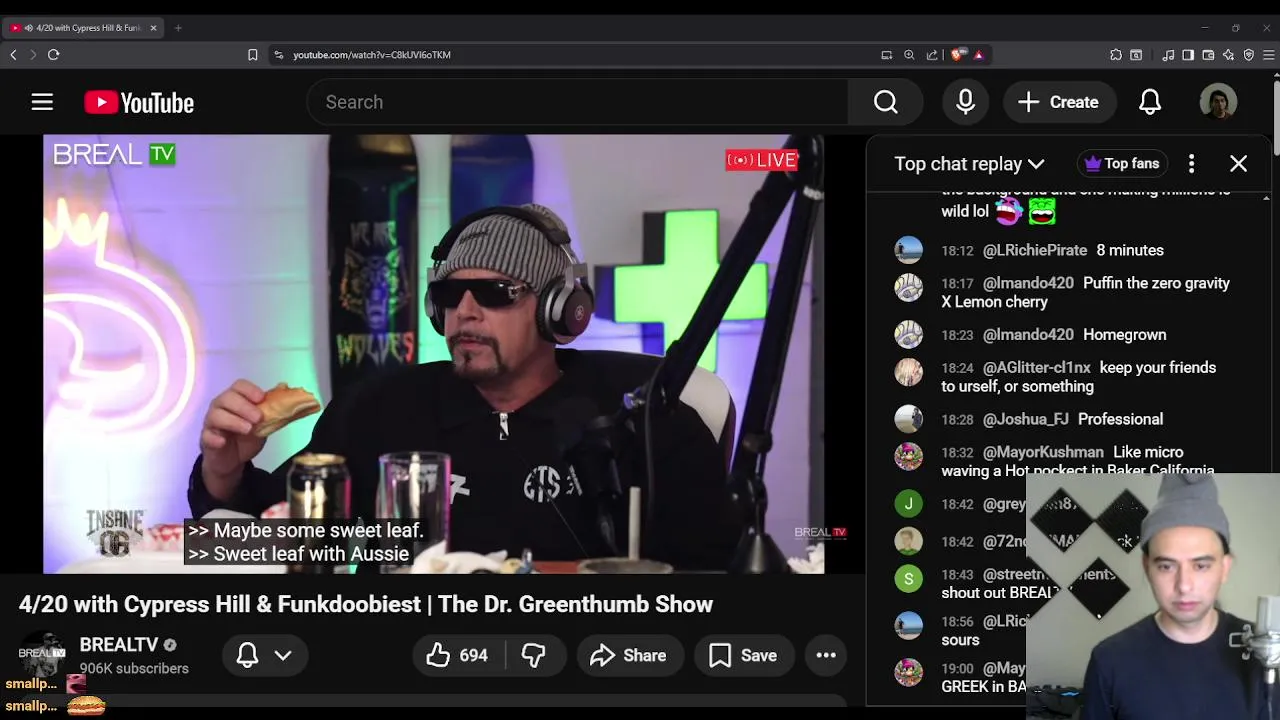Click the search magnifier button
This screenshot has width=1280, height=720.
[x=885, y=102]
